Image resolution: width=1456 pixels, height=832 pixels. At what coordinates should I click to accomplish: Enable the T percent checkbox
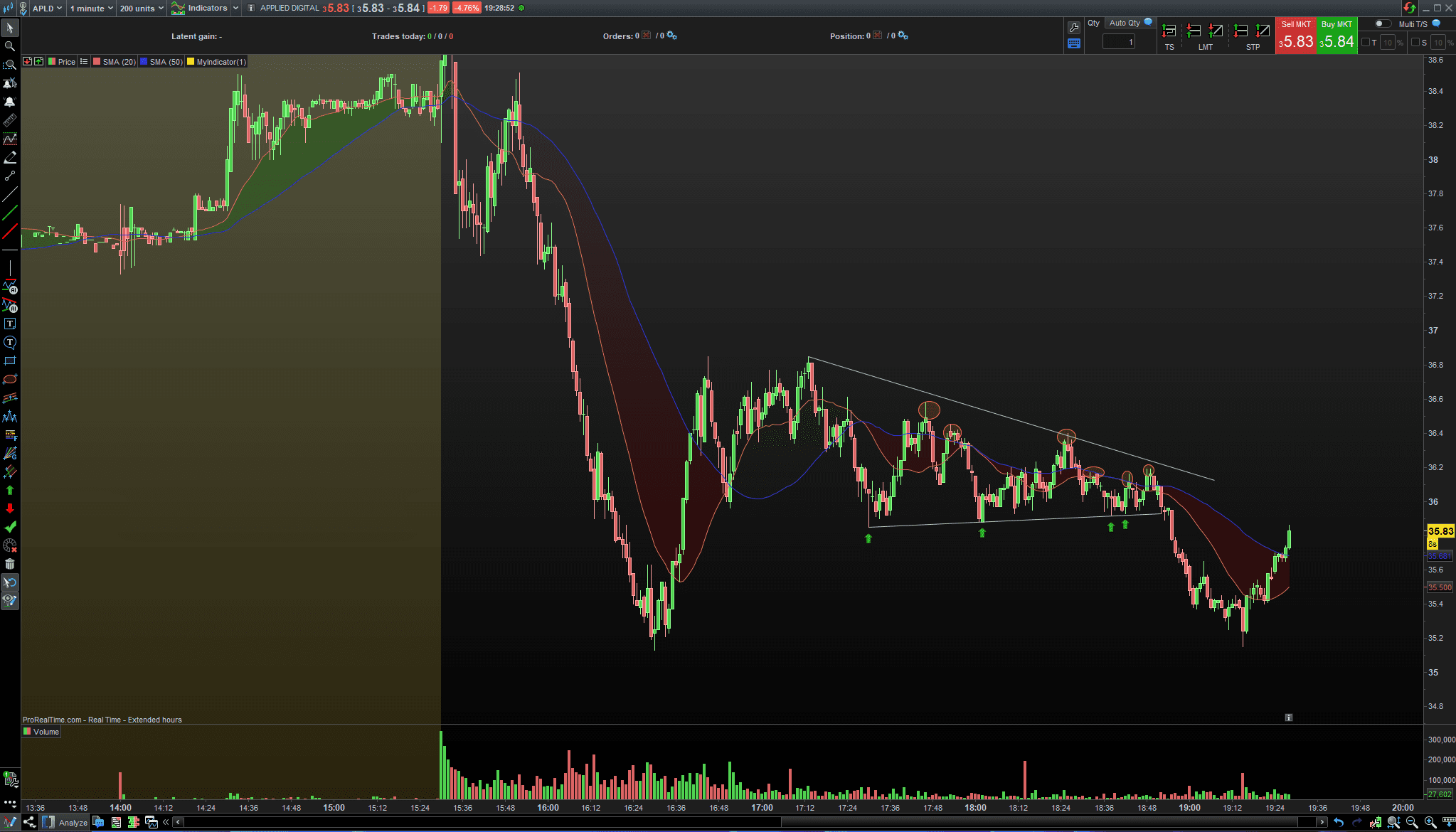[1366, 43]
